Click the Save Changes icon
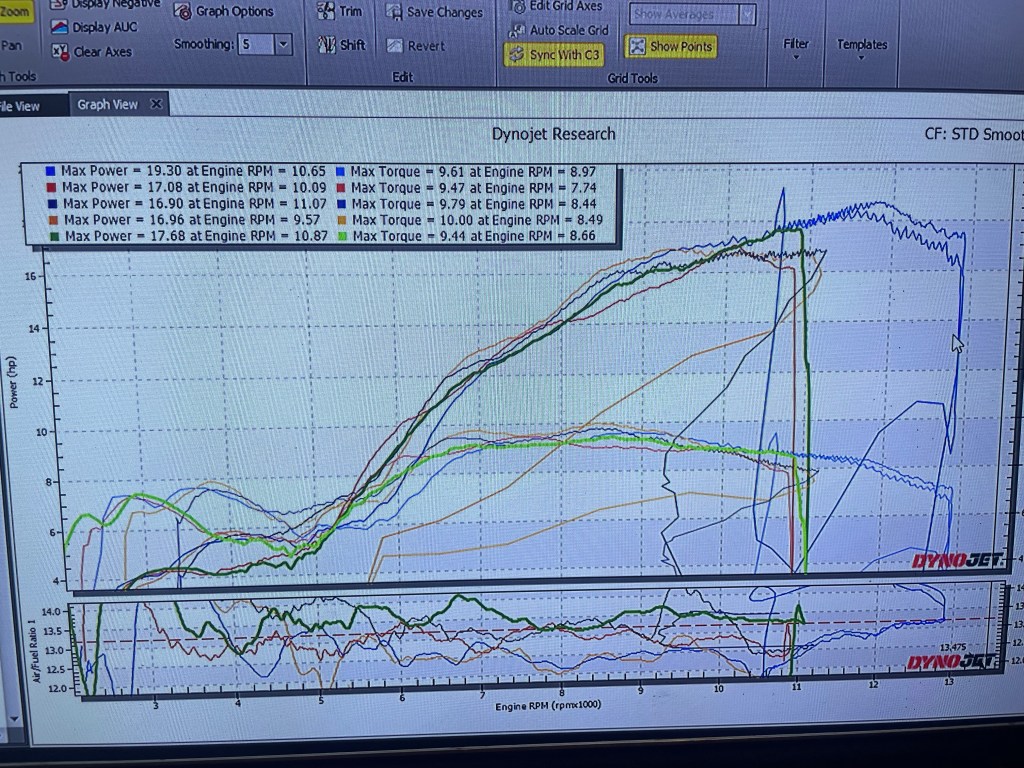 tap(393, 12)
